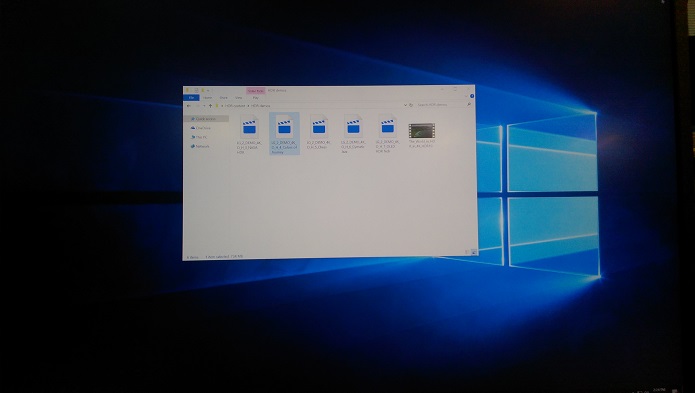The width and height of the screenshot is (695, 393).
Task: Select the video with filmstrip thumbnail
Action: click(422, 135)
